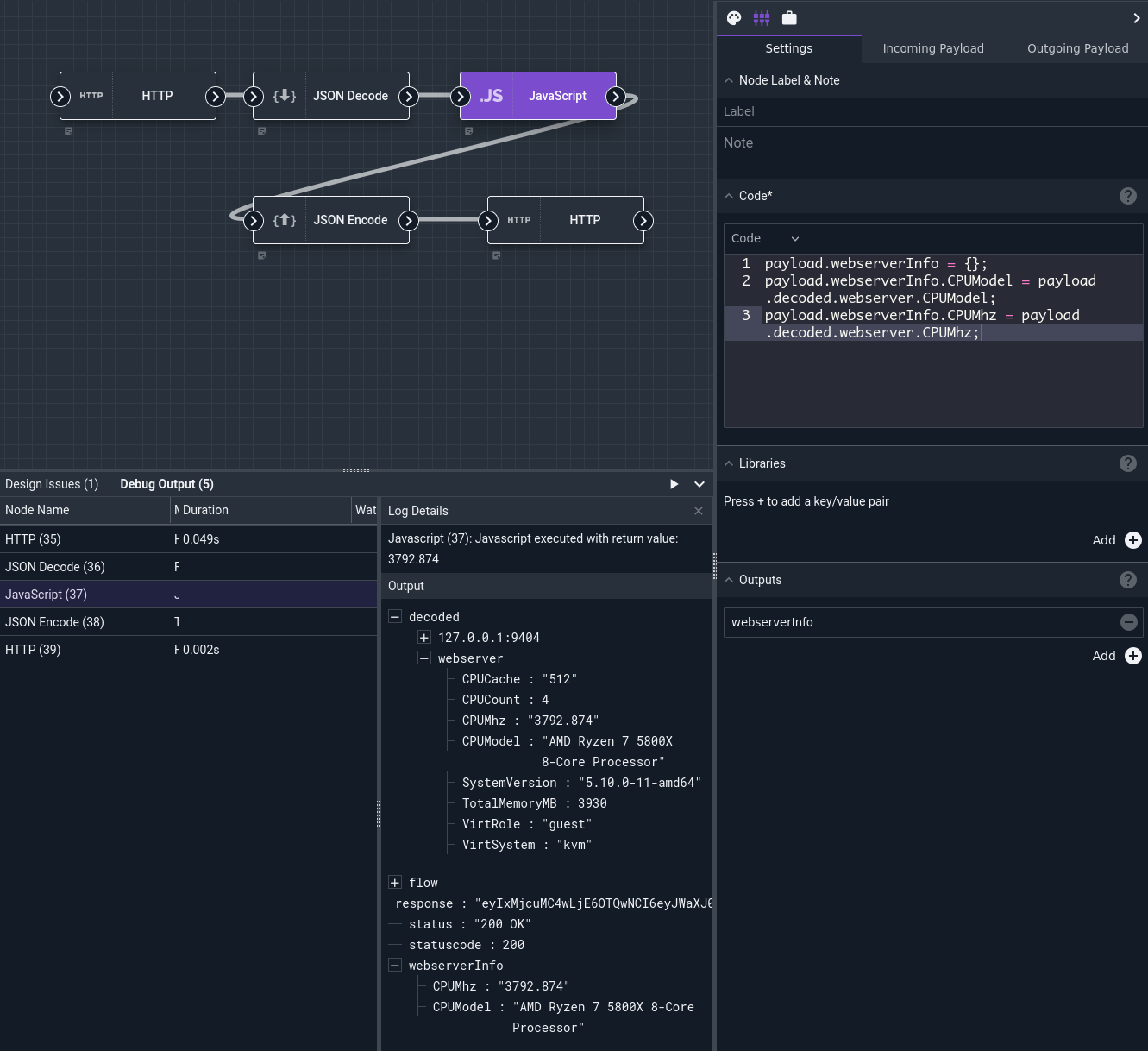Image resolution: width=1148 pixels, height=1051 pixels.
Task: Switch to the Incoming Payload tab
Action: pos(933,48)
